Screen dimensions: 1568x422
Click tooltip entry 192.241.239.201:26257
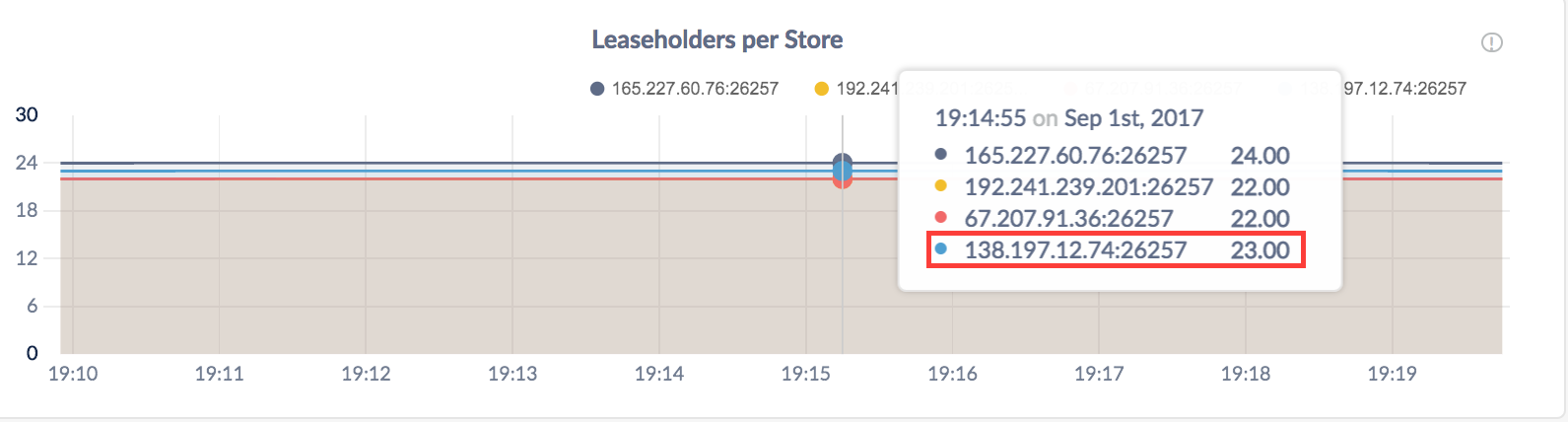[1088, 187]
